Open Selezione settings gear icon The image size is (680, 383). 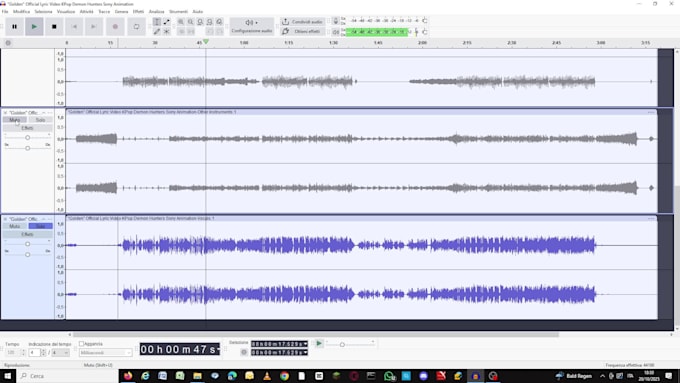[x=244, y=352]
